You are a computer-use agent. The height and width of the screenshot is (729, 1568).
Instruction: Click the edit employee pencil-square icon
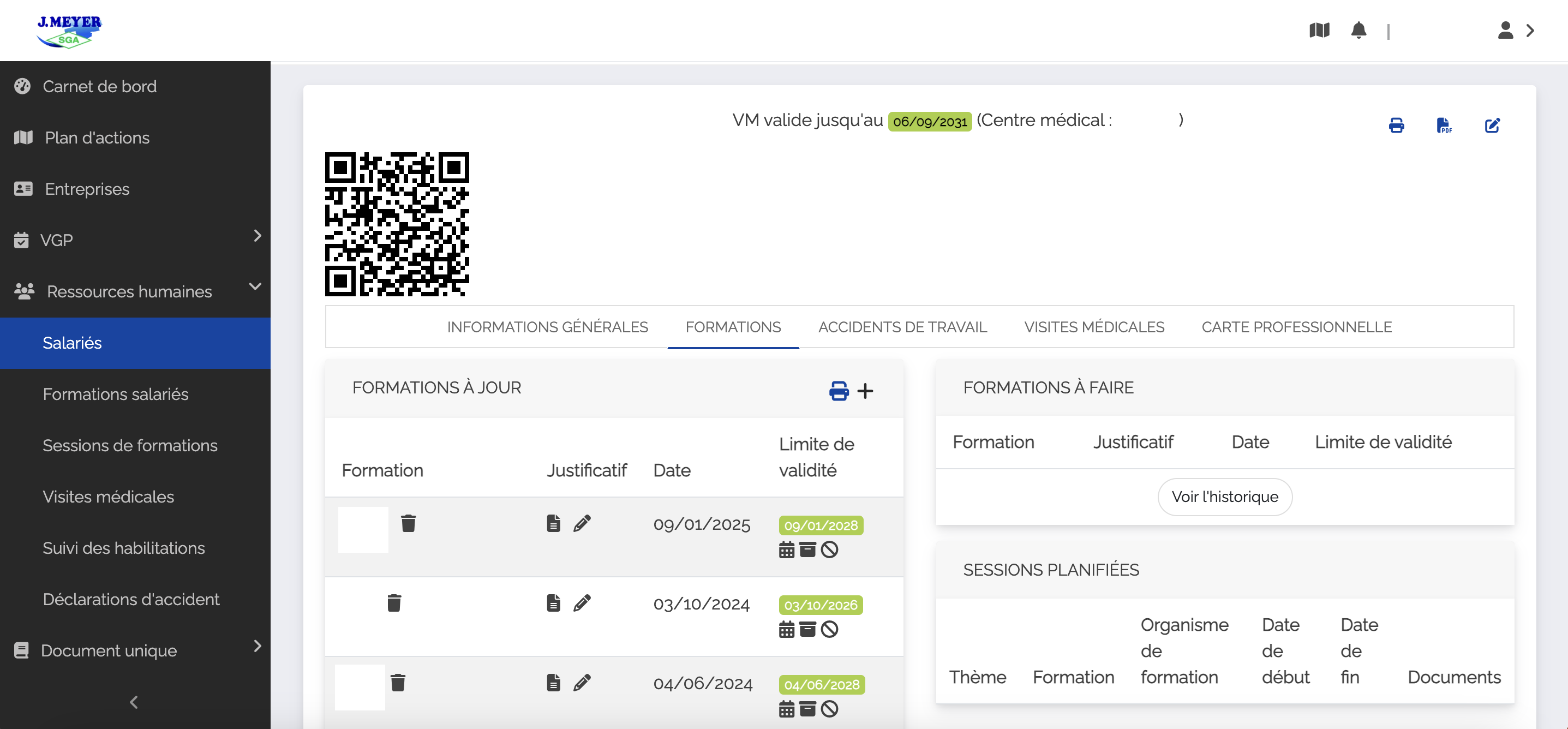pyautogui.click(x=1492, y=126)
